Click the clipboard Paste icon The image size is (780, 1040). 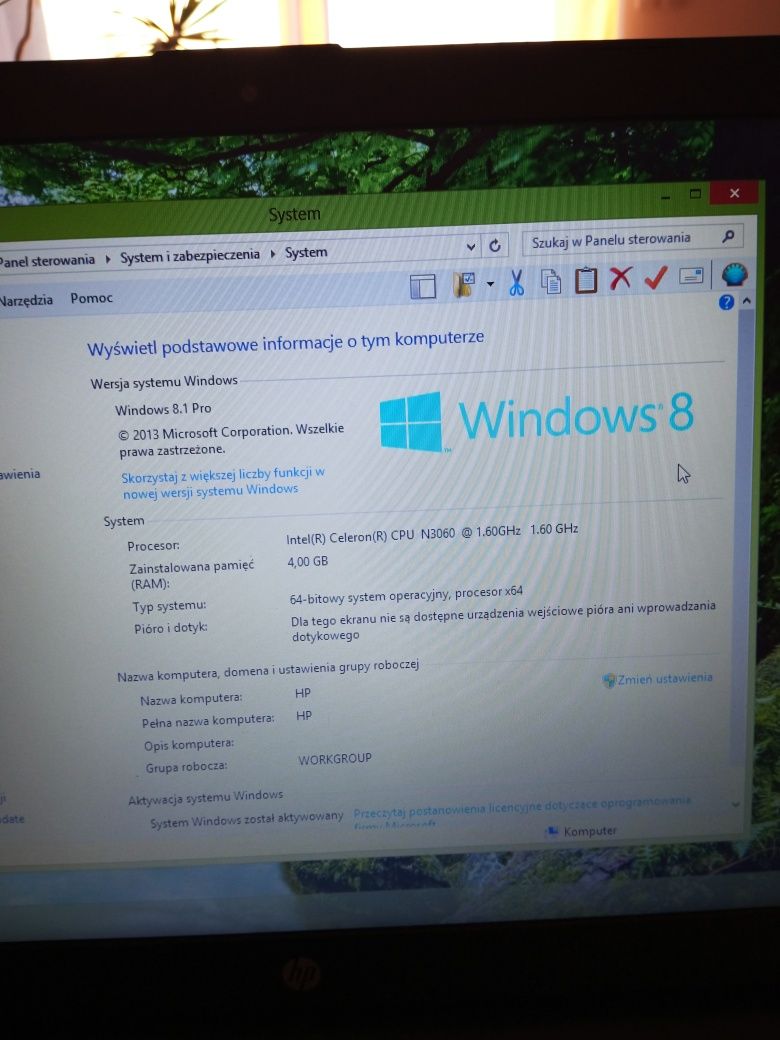586,280
